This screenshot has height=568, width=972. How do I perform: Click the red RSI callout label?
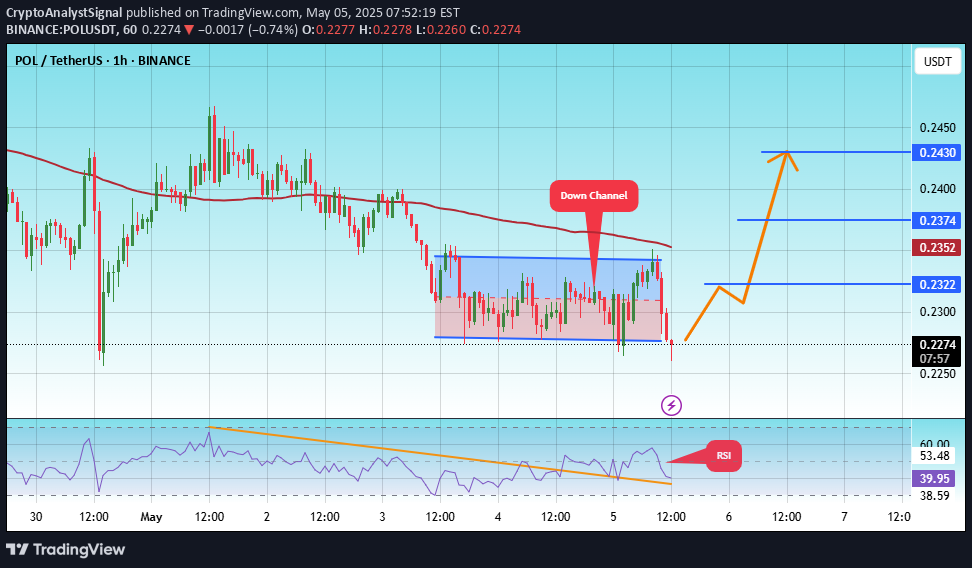pyautogui.click(x=723, y=455)
